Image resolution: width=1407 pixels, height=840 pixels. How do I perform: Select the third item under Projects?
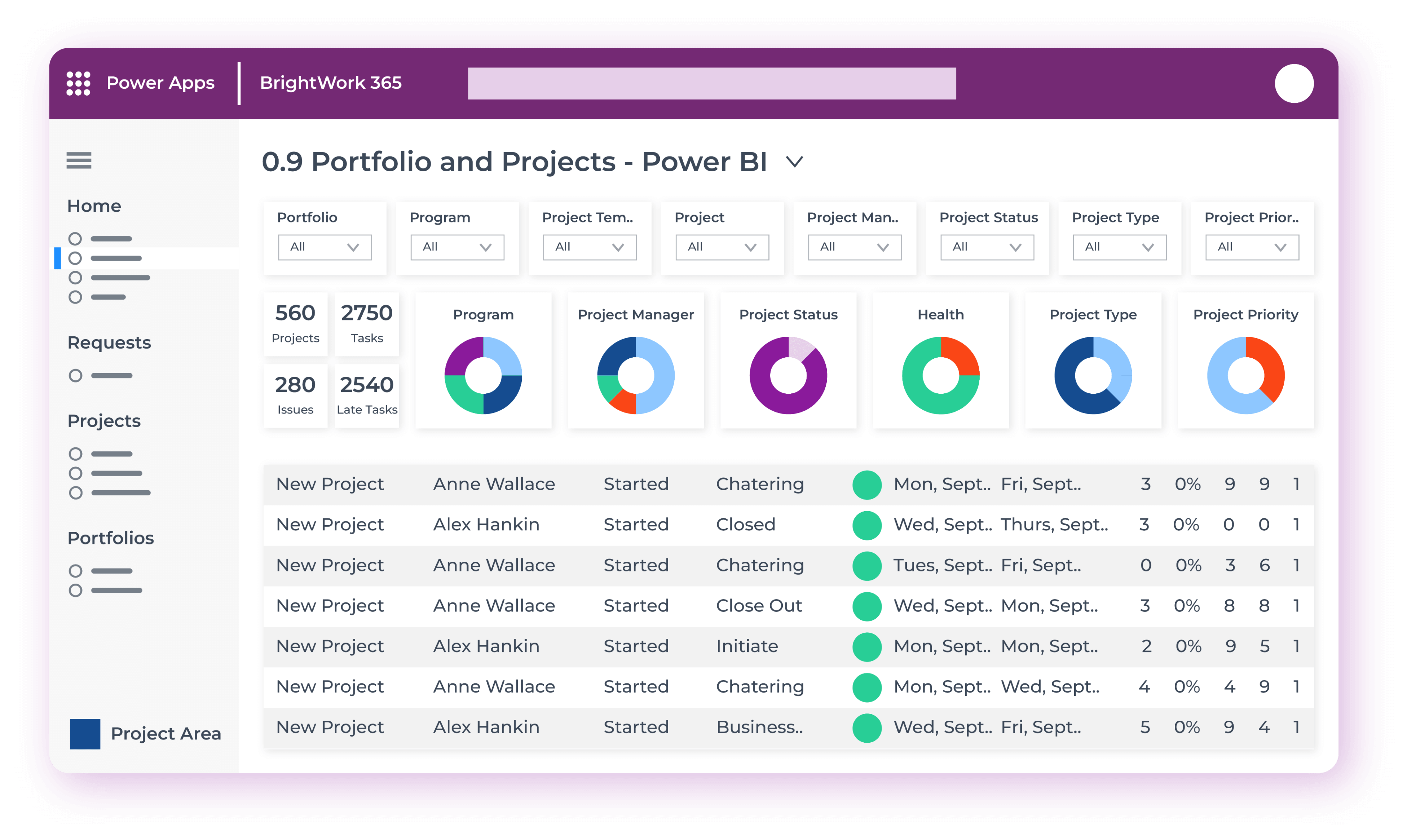pyautogui.click(x=109, y=493)
